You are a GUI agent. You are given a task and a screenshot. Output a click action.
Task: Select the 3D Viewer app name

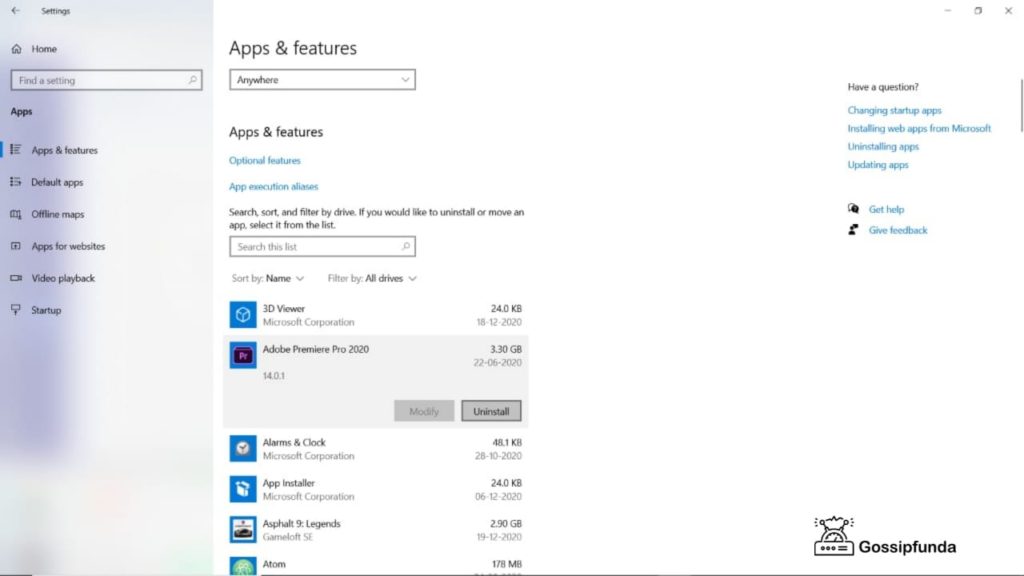pyautogui.click(x=283, y=309)
